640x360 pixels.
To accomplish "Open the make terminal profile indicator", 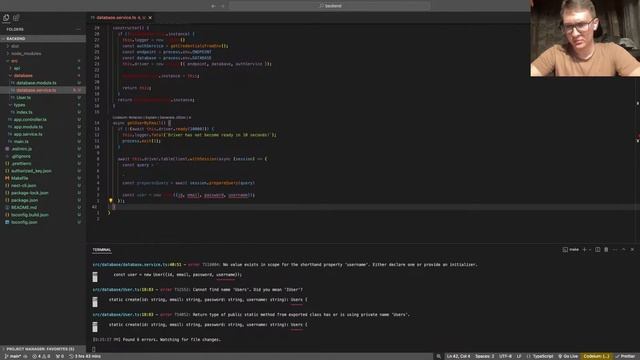I will tap(571, 249).
